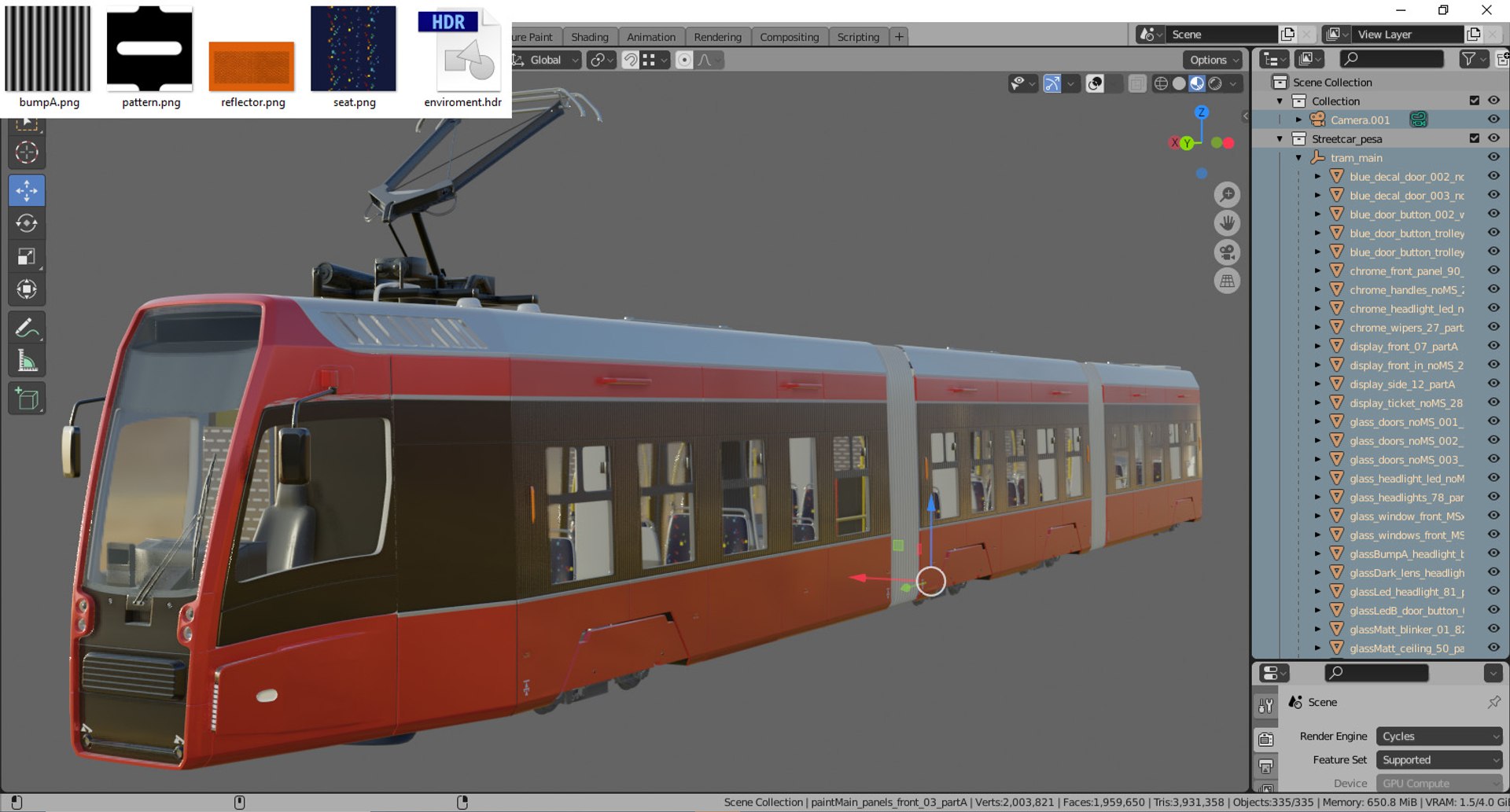Expand the Camera.001 item
The height and width of the screenshot is (812, 1510).
1298,120
